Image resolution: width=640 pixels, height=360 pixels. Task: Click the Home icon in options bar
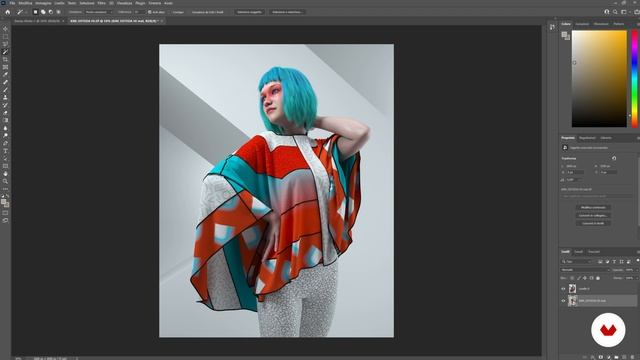point(8,12)
